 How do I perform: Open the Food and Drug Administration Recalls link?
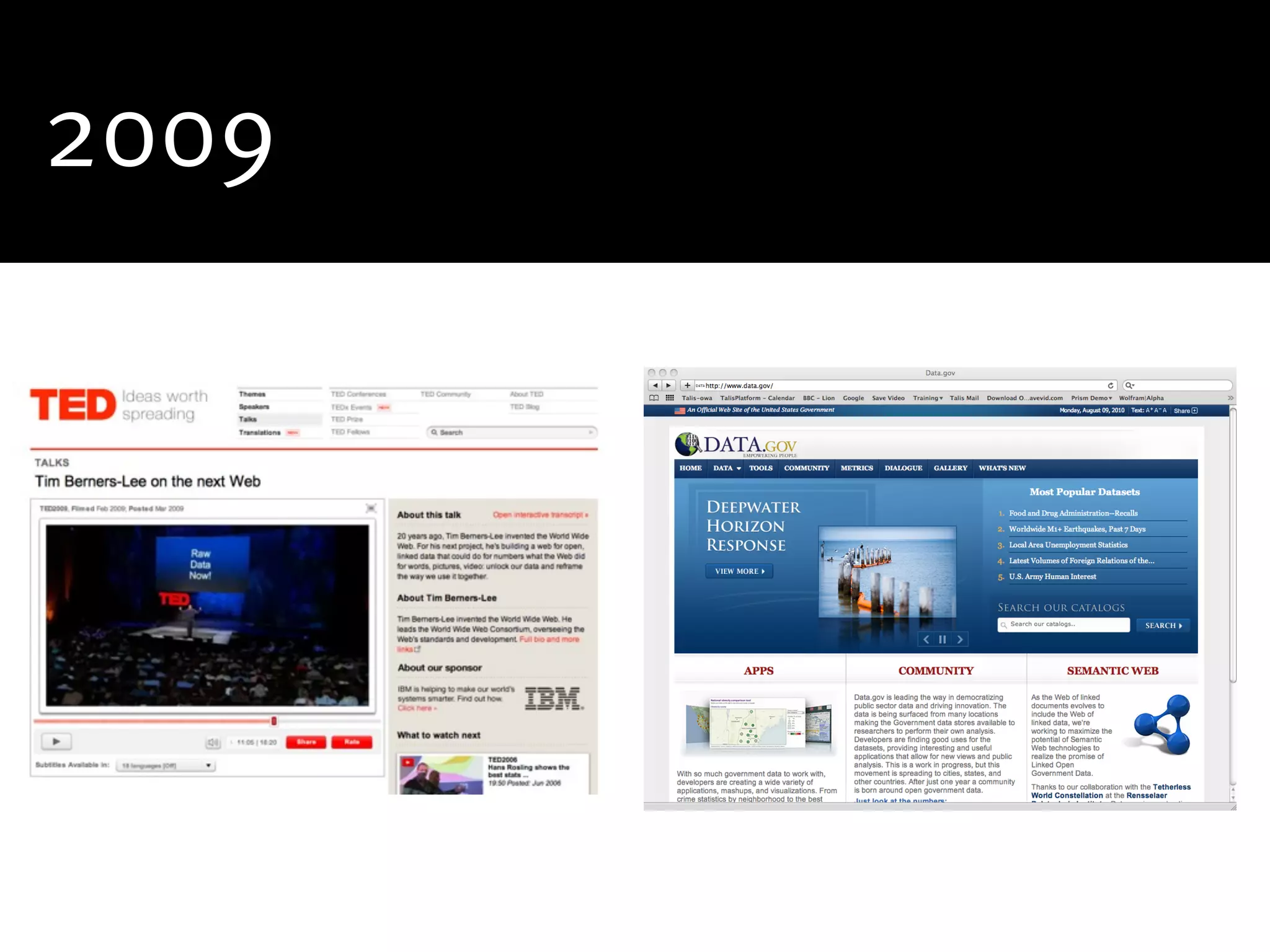coord(1073,513)
